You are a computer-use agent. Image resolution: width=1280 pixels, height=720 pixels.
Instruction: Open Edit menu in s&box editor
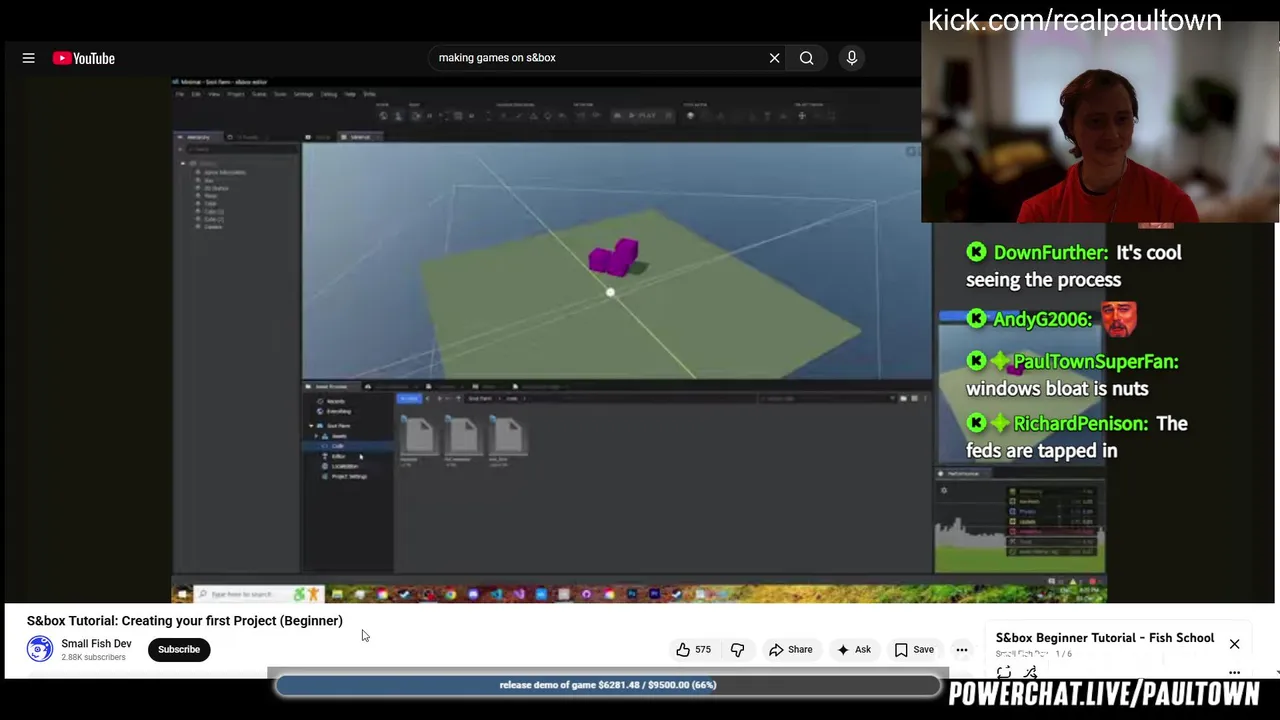[196, 94]
